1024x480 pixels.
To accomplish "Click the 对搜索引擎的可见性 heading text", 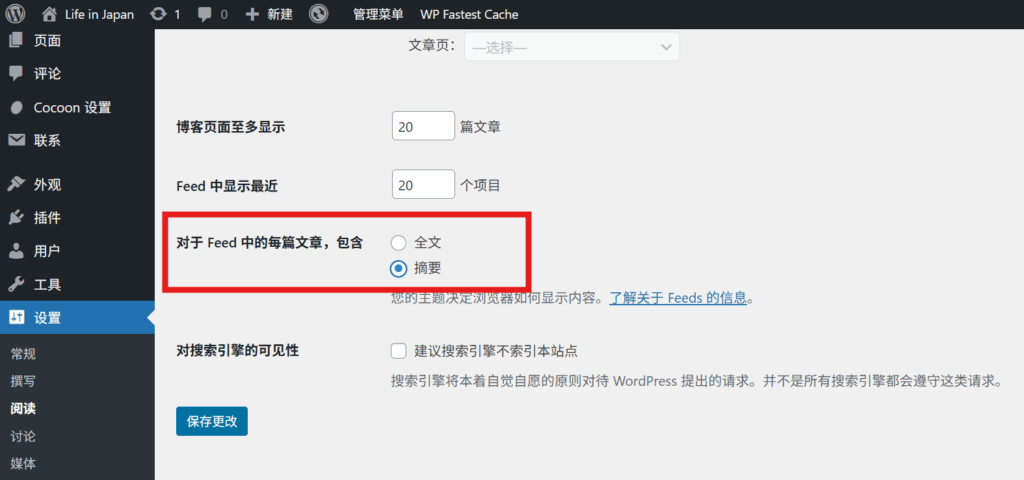I will [x=237, y=351].
